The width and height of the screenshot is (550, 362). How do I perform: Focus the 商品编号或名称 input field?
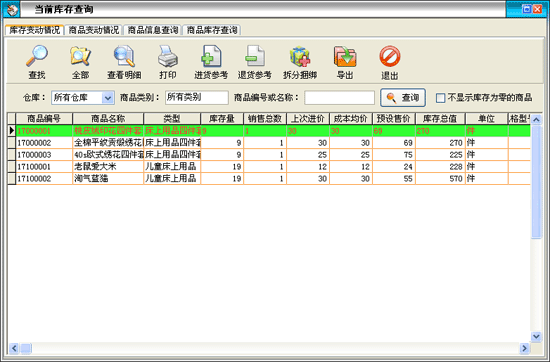(x=340, y=98)
